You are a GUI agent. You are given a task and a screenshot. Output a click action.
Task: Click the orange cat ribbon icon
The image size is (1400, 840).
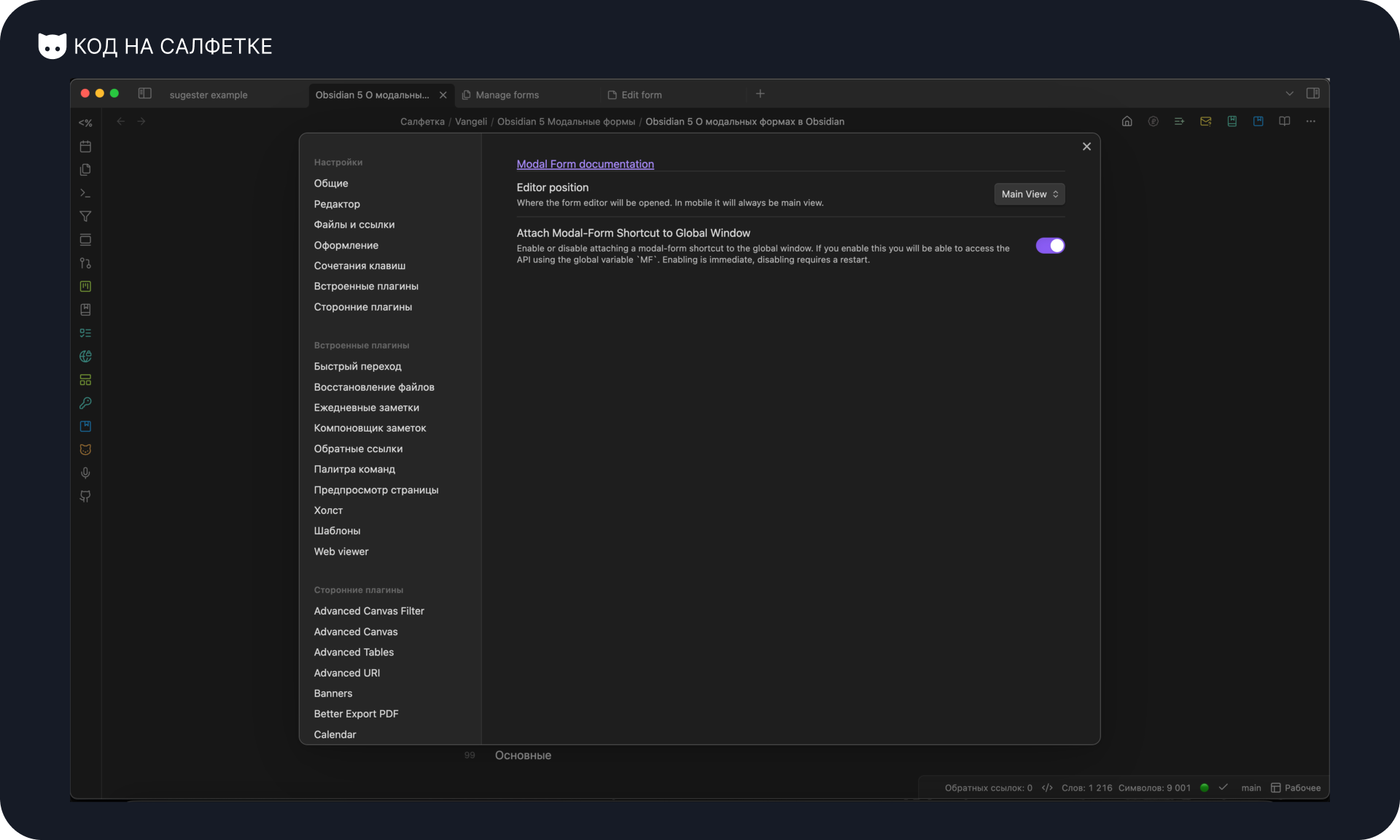tap(85, 450)
